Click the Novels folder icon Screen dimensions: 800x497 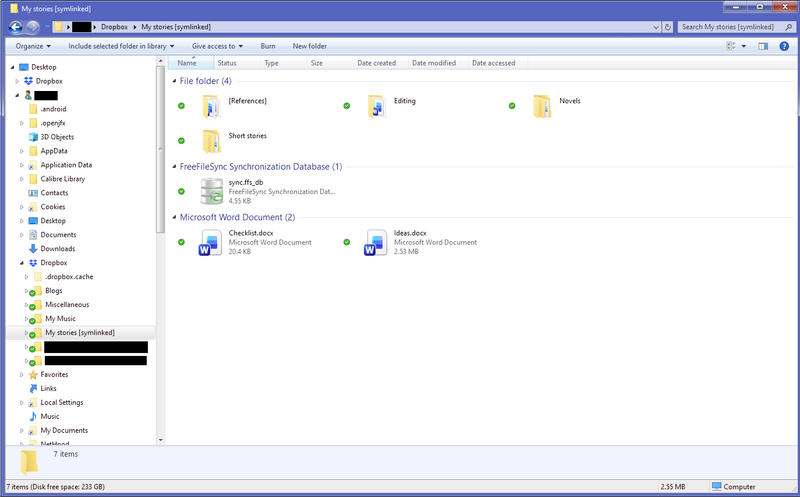541,105
